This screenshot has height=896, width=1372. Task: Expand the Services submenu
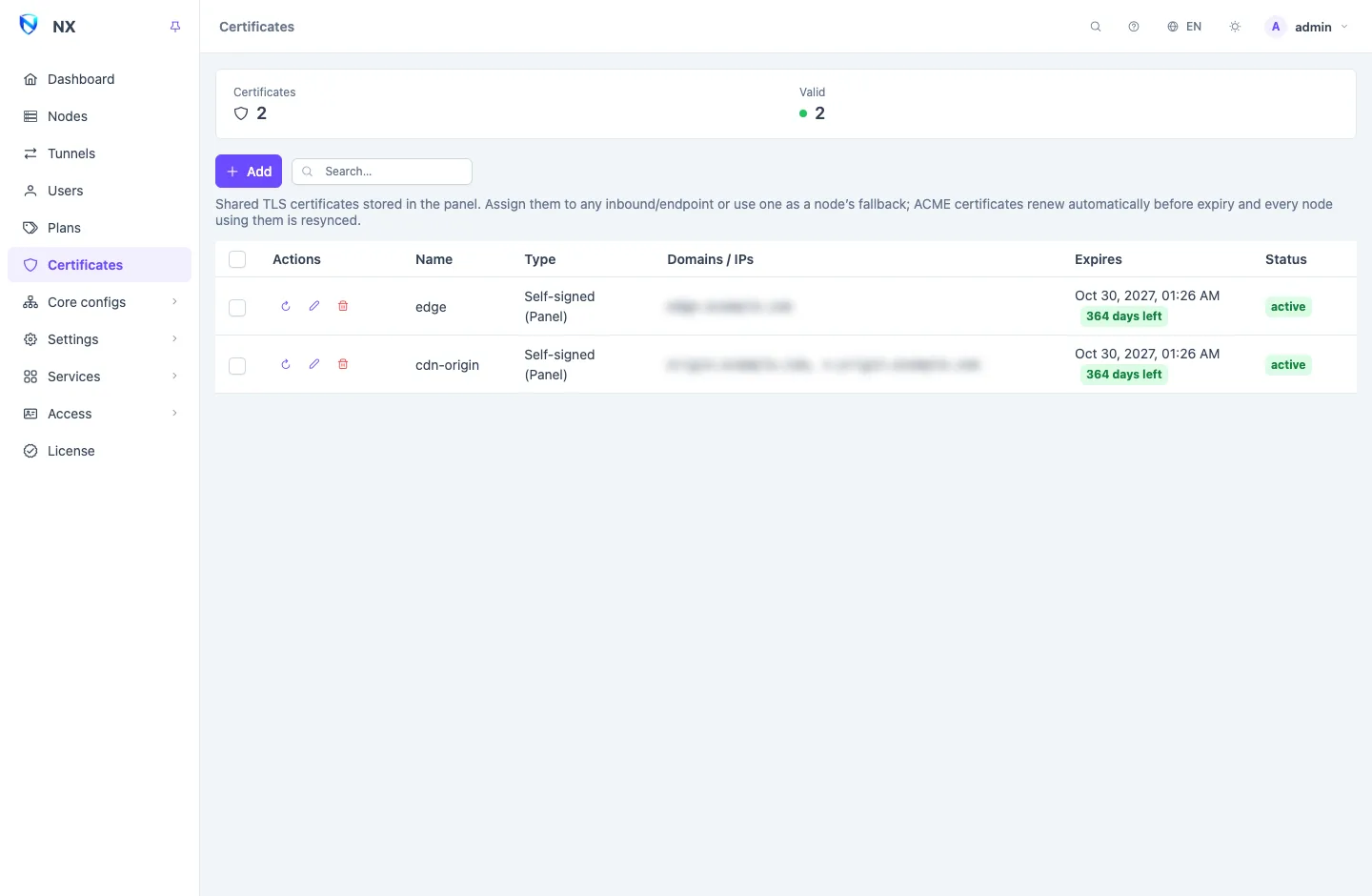[x=174, y=376]
